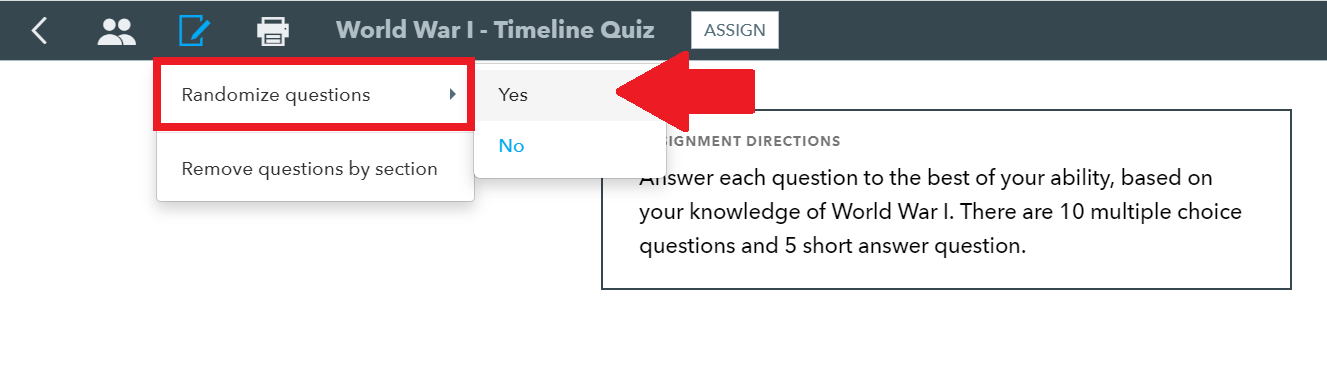Click the large red arrow graphic
Image resolution: width=1327 pixels, height=392 pixels.
tap(685, 95)
